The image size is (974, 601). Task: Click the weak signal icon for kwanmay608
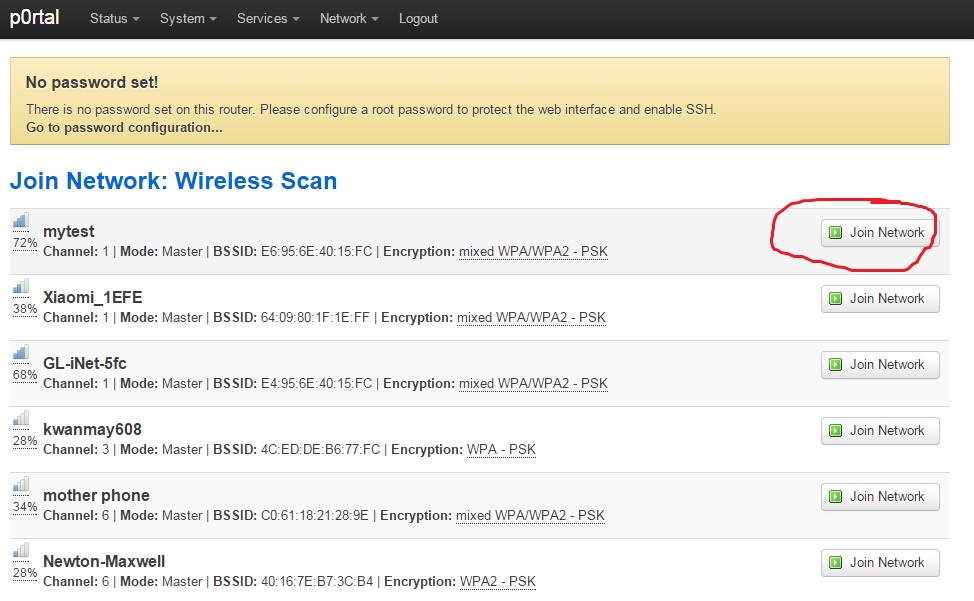tap(20, 418)
